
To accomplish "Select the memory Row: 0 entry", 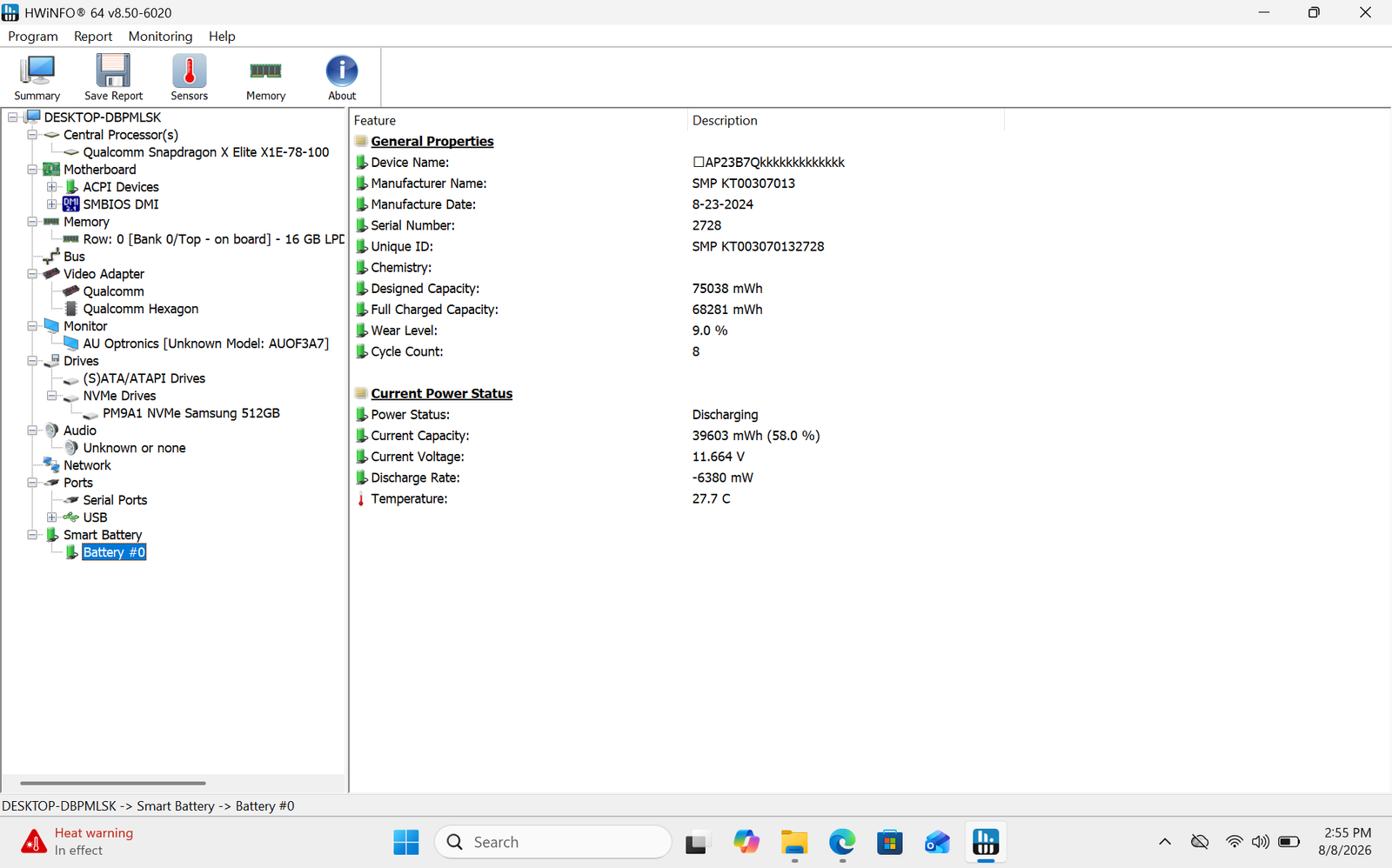I will (x=214, y=239).
